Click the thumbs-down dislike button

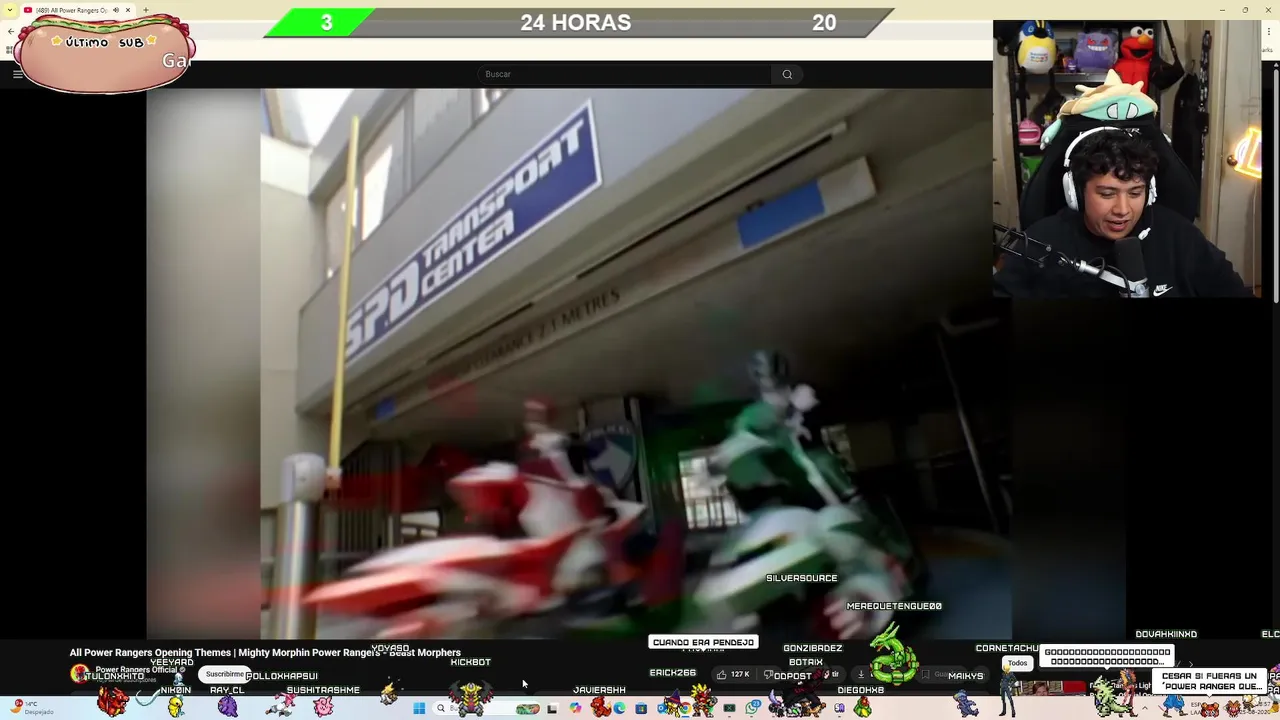pyautogui.click(x=767, y=675)
